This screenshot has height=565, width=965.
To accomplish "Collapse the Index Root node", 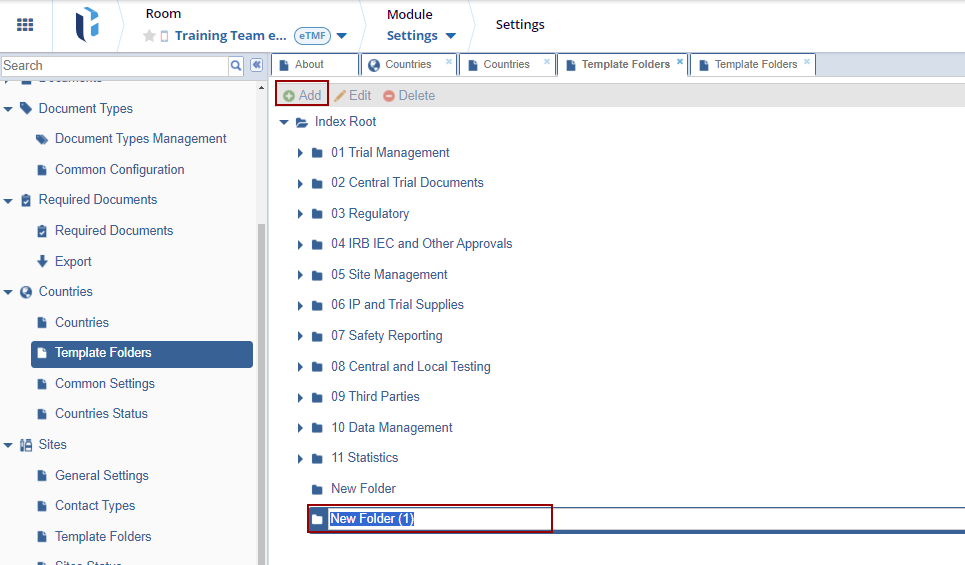I will point(284,122).
